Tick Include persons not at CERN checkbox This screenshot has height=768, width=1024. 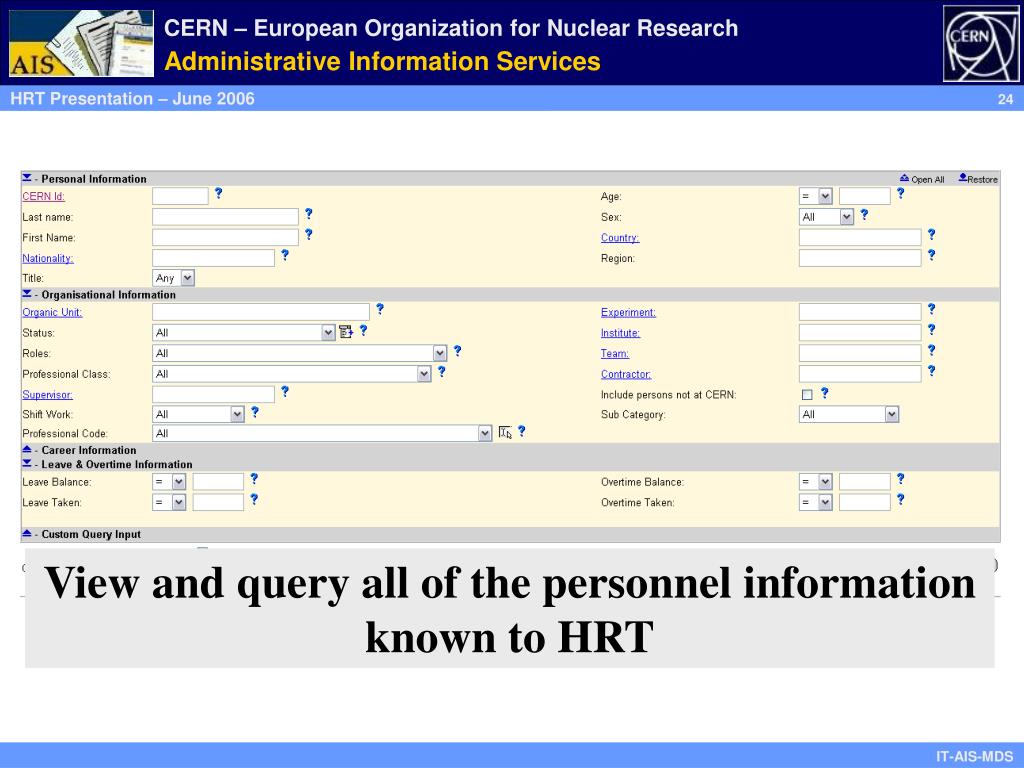click(807, 394)
